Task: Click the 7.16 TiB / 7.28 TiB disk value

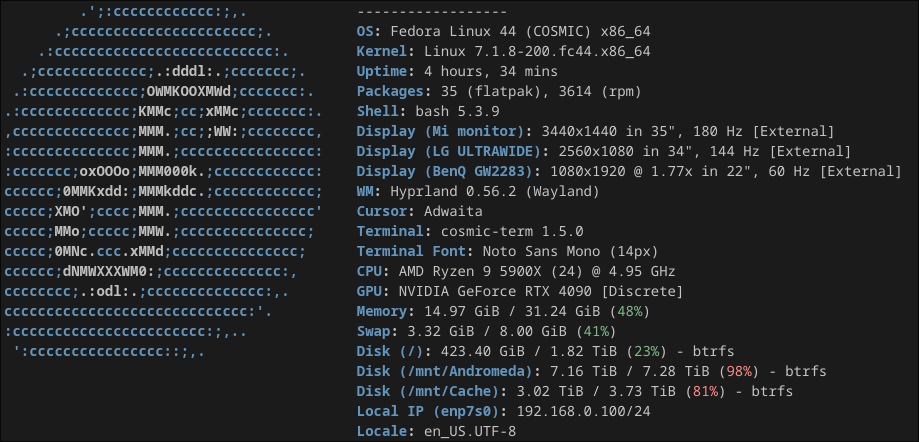Action: (x=629, y=371)
